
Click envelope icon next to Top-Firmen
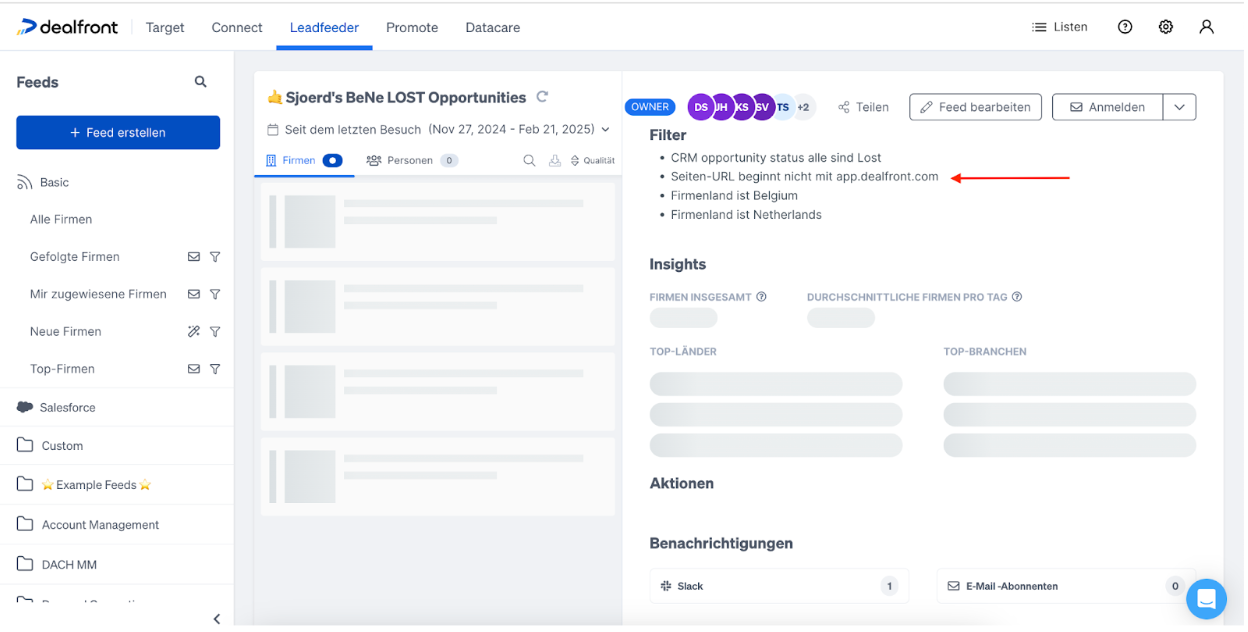coord(194,369)
